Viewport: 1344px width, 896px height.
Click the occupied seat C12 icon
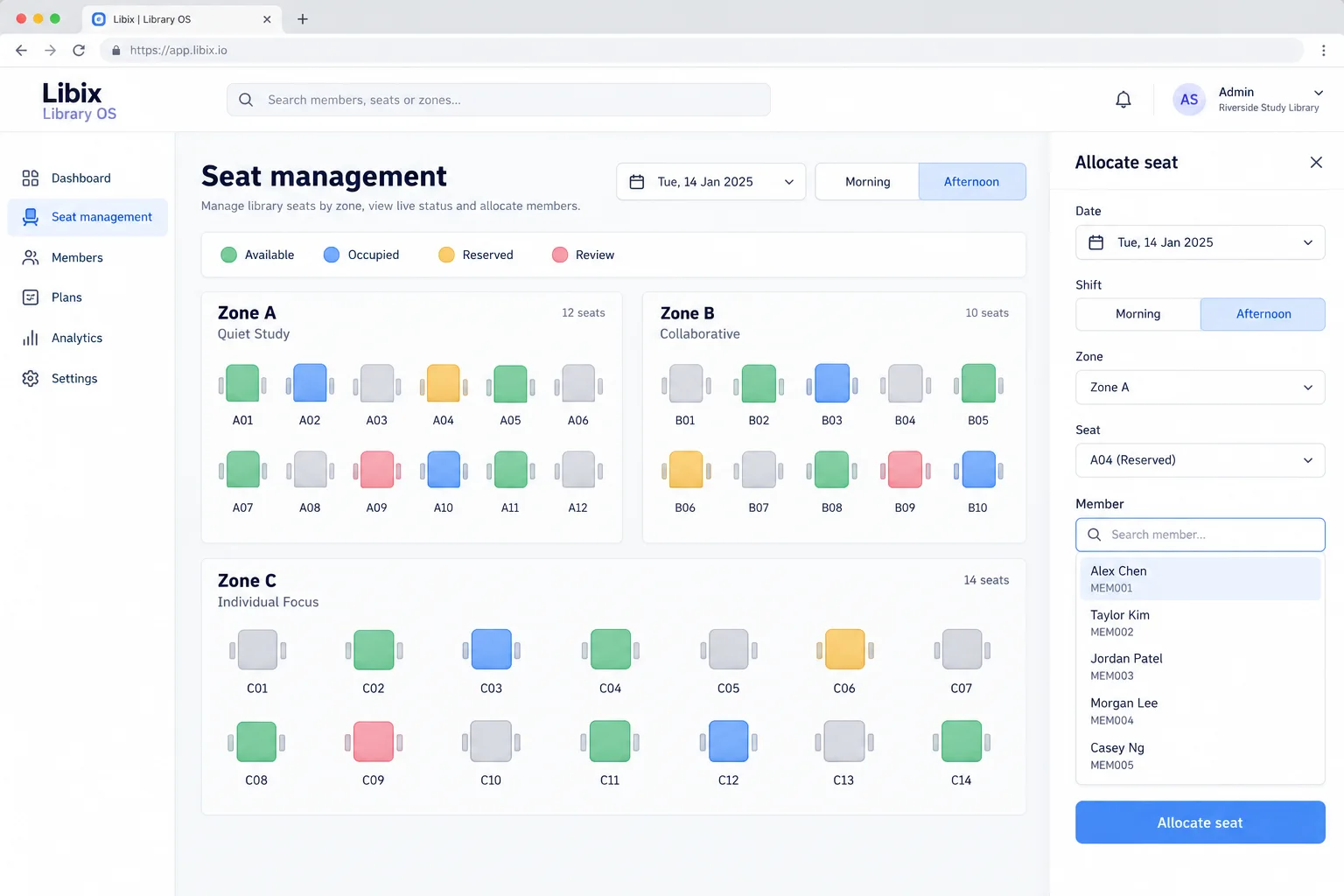[728, 741]
